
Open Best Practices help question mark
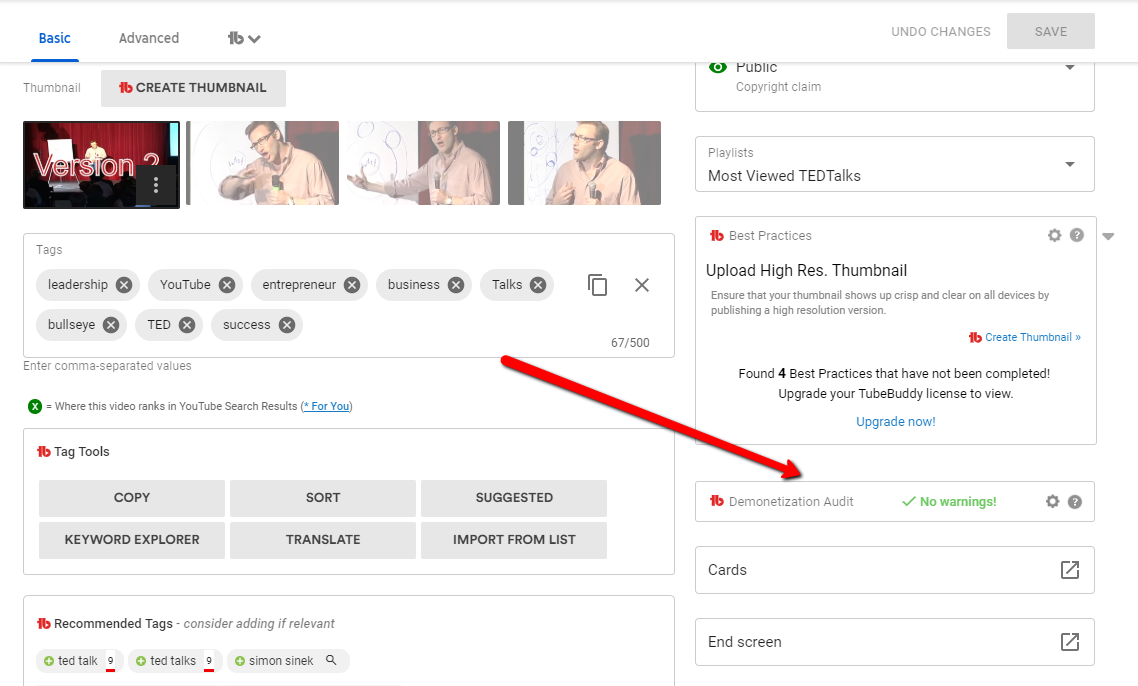(x=1076, y=235)
